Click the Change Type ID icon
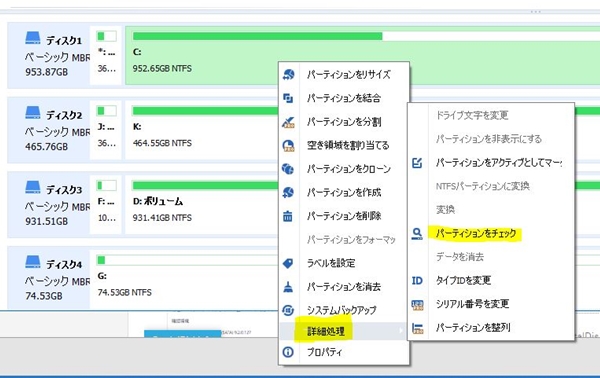The height and width of the screenshot is (378, 600). 417,280
